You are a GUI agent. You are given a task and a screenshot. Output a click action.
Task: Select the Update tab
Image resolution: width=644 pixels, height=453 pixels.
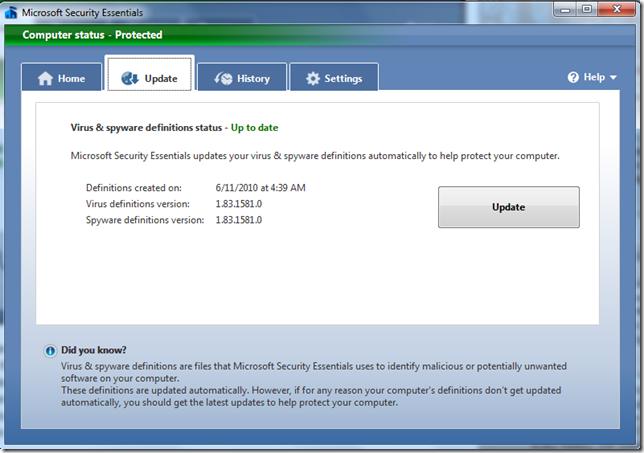point(150,74)
